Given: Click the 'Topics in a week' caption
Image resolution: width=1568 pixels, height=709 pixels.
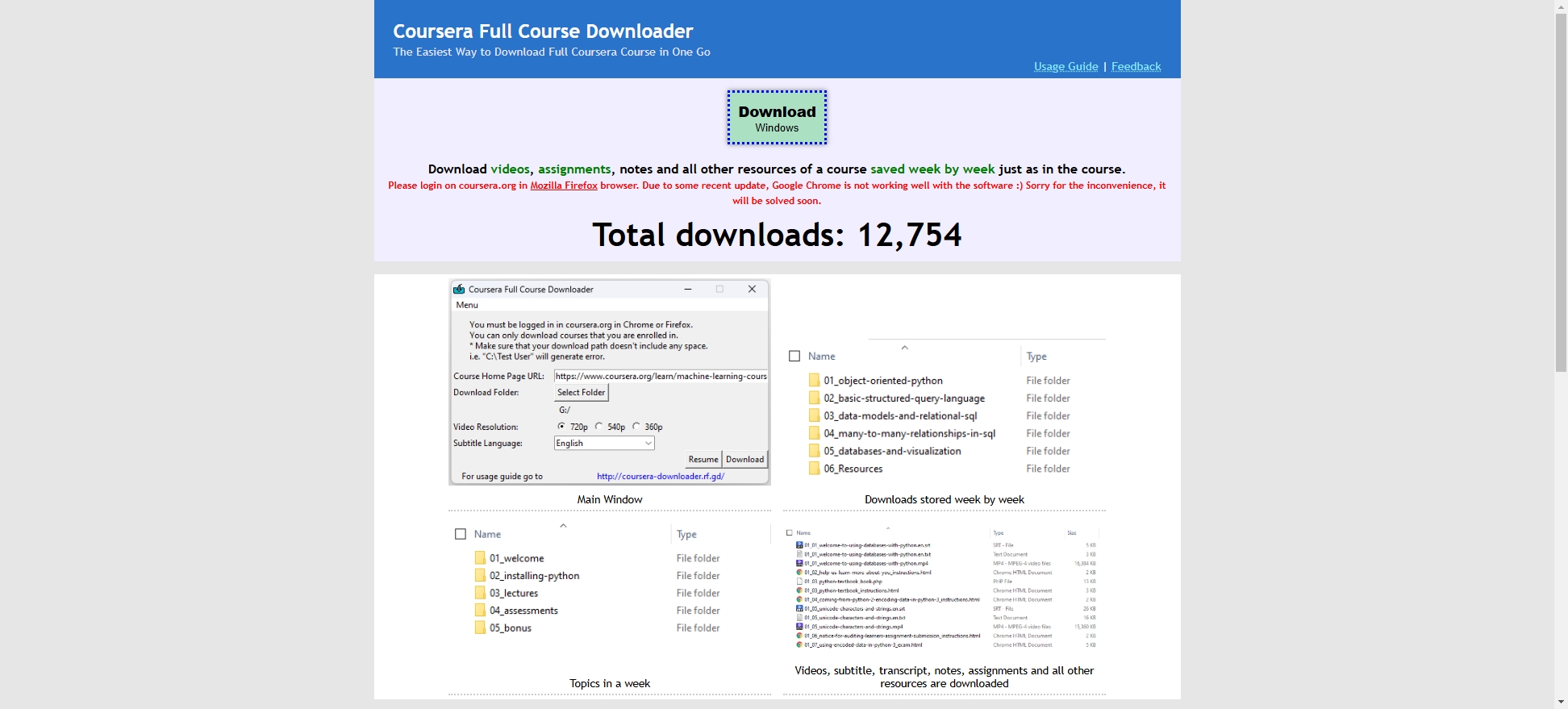Looking at the screenshot, I should coord(610,683).
